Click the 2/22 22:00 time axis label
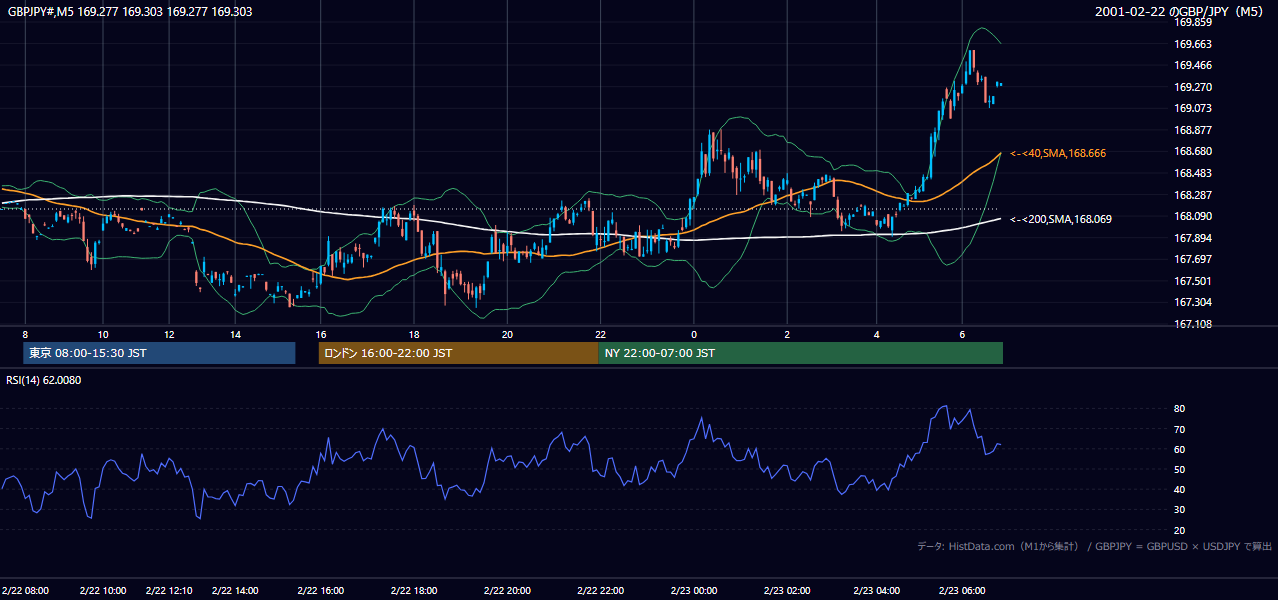Screen dimensions: 1278x600 pos(600,591)
